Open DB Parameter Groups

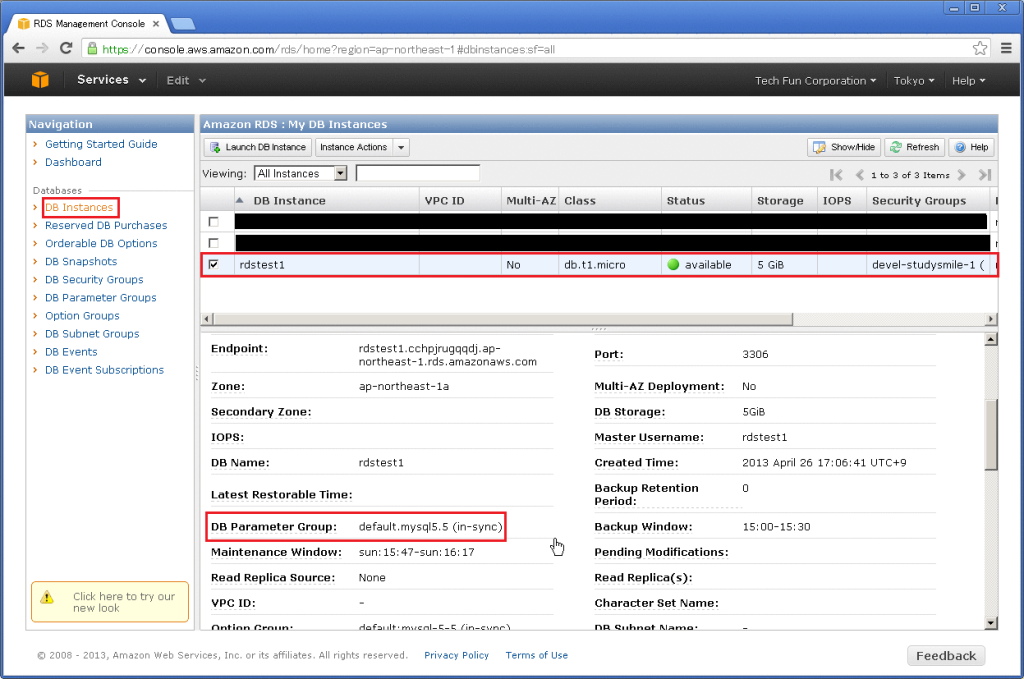tap(101, 298)
